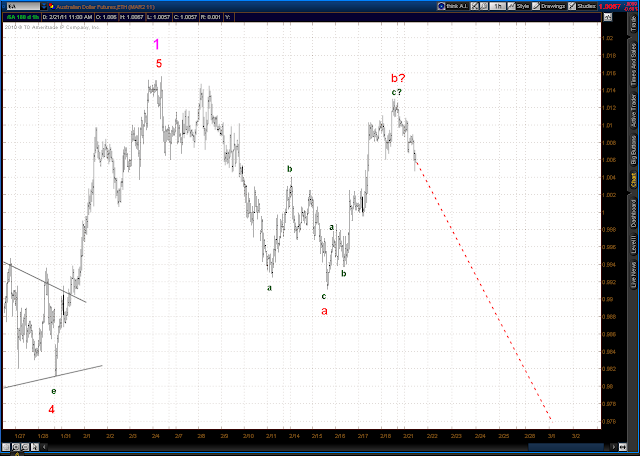This screenshot has width=640, height=456.
Task: Click the date readout 'D: 2/21/11 11:00 AM'
Action: tap(67, 17)
